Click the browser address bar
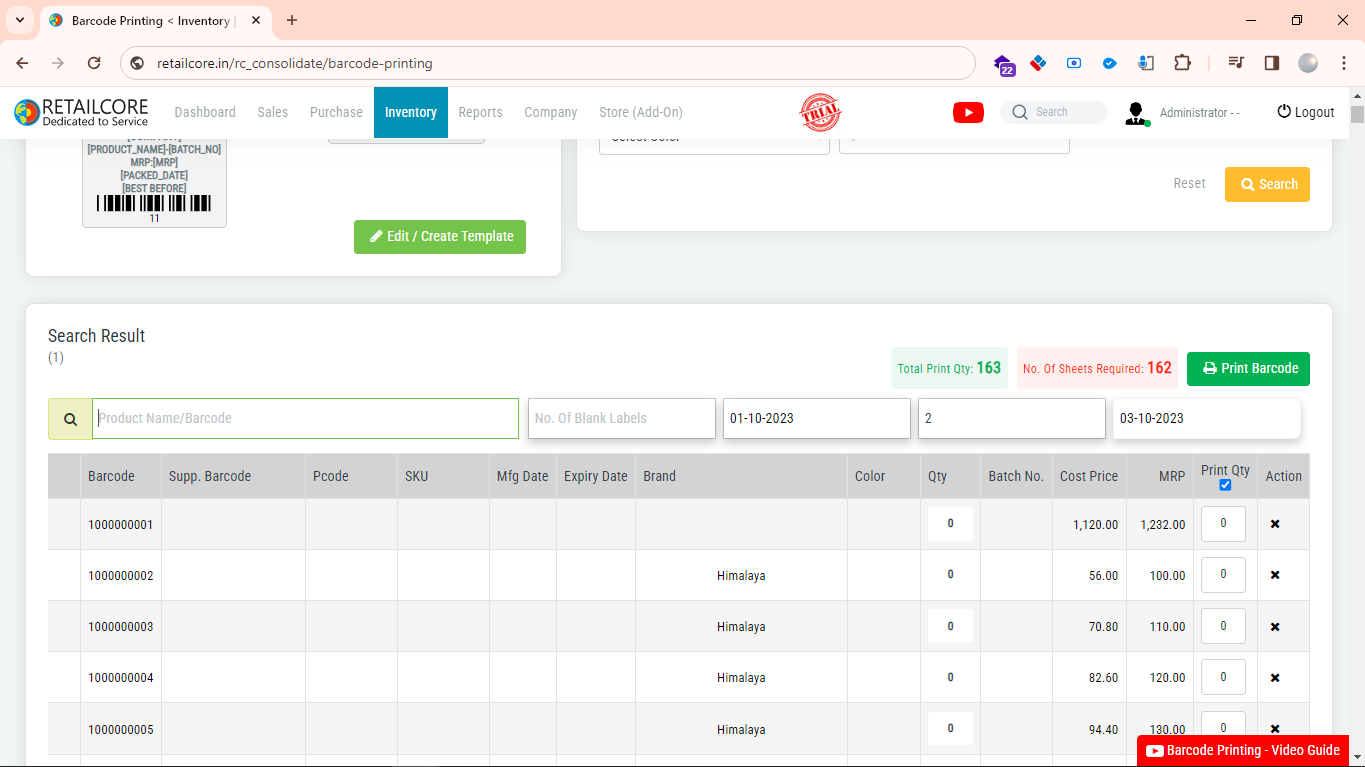Screen dimensions: 1365x767 coord(550,63)
